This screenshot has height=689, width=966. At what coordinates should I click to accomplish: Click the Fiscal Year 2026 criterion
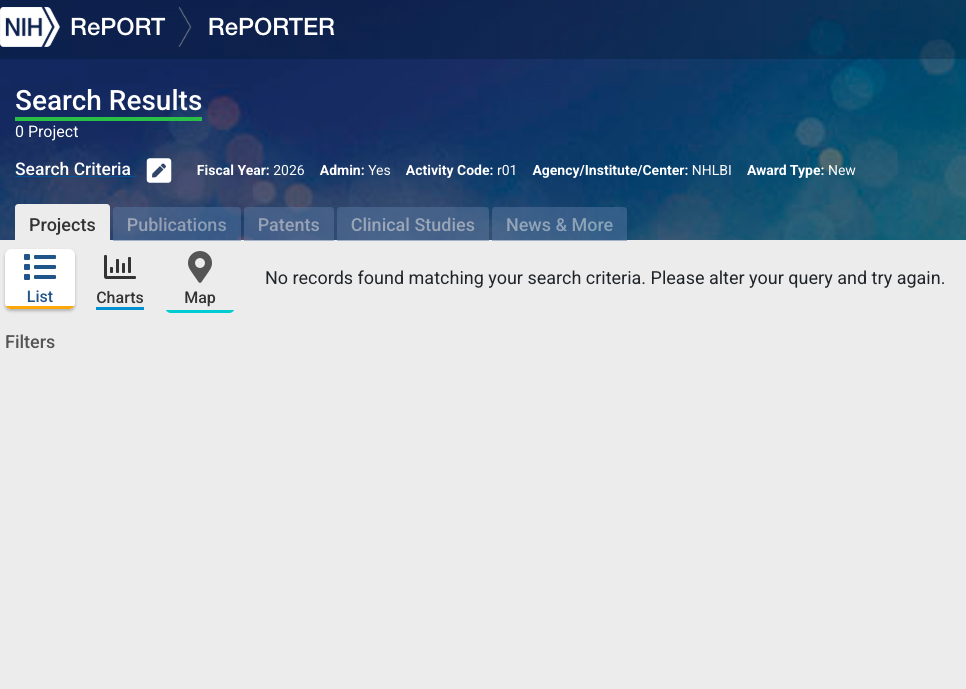click(250, 171)
